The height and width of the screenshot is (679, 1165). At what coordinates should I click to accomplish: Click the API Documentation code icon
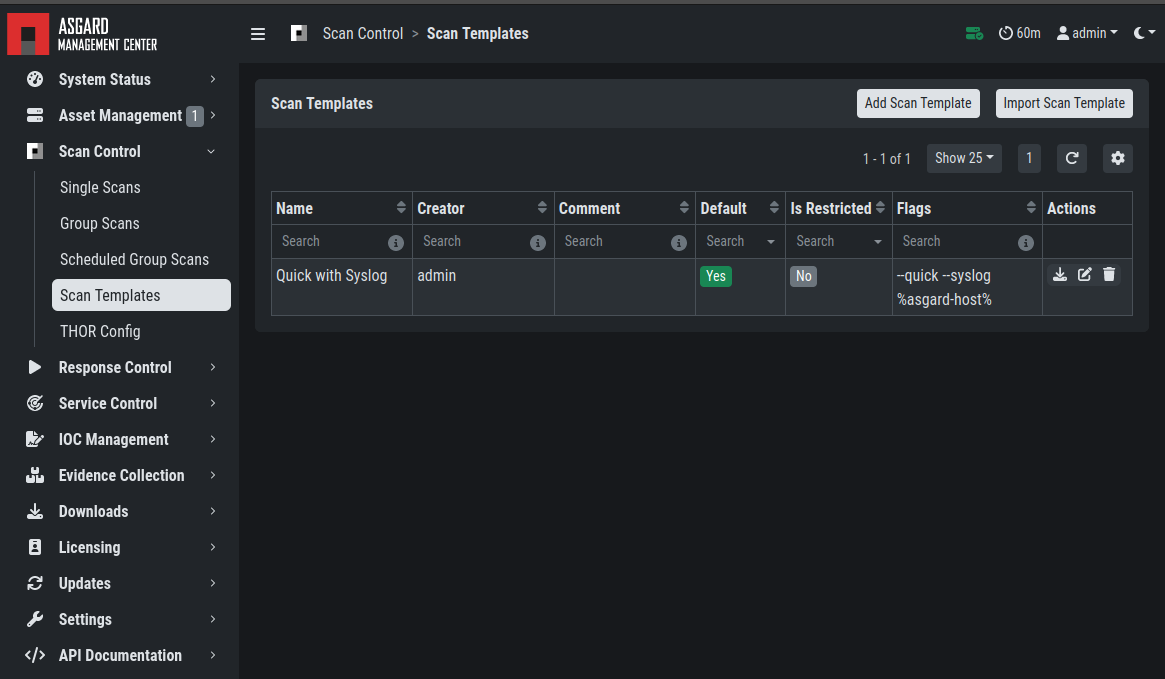(35, 655)
